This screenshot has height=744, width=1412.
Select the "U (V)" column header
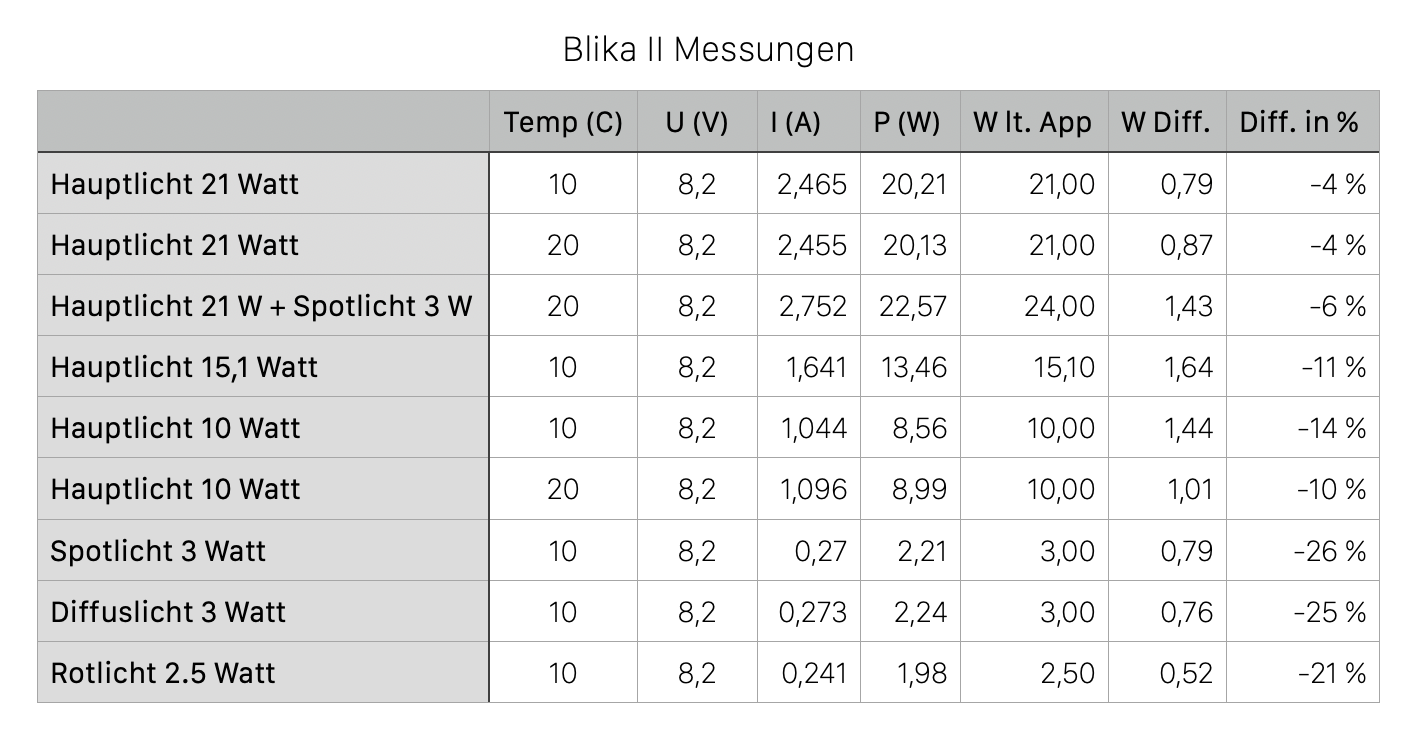[x=697, y=122]
